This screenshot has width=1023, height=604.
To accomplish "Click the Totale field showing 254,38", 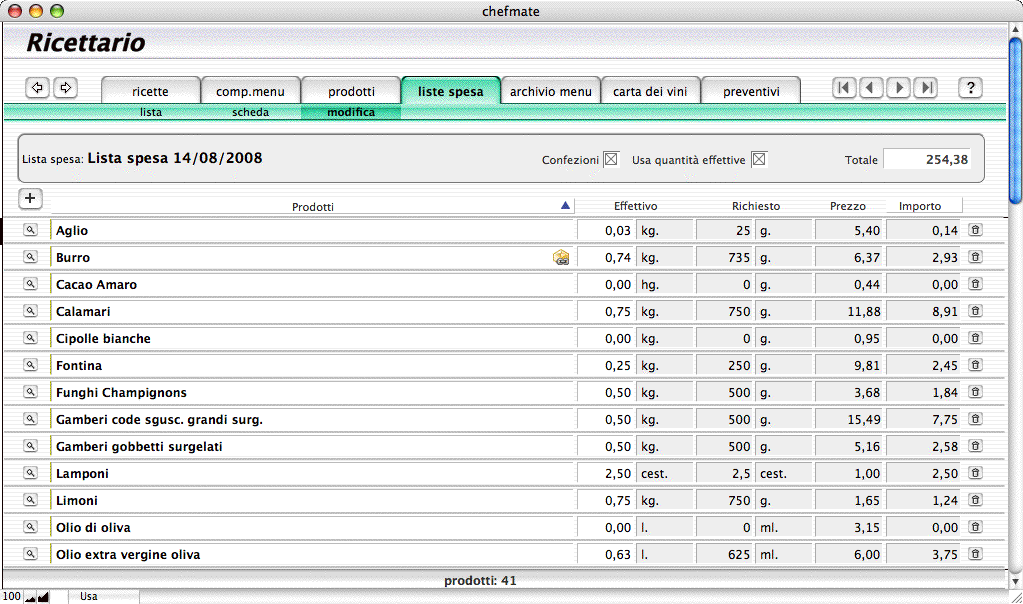I will (x=927, y=160).
